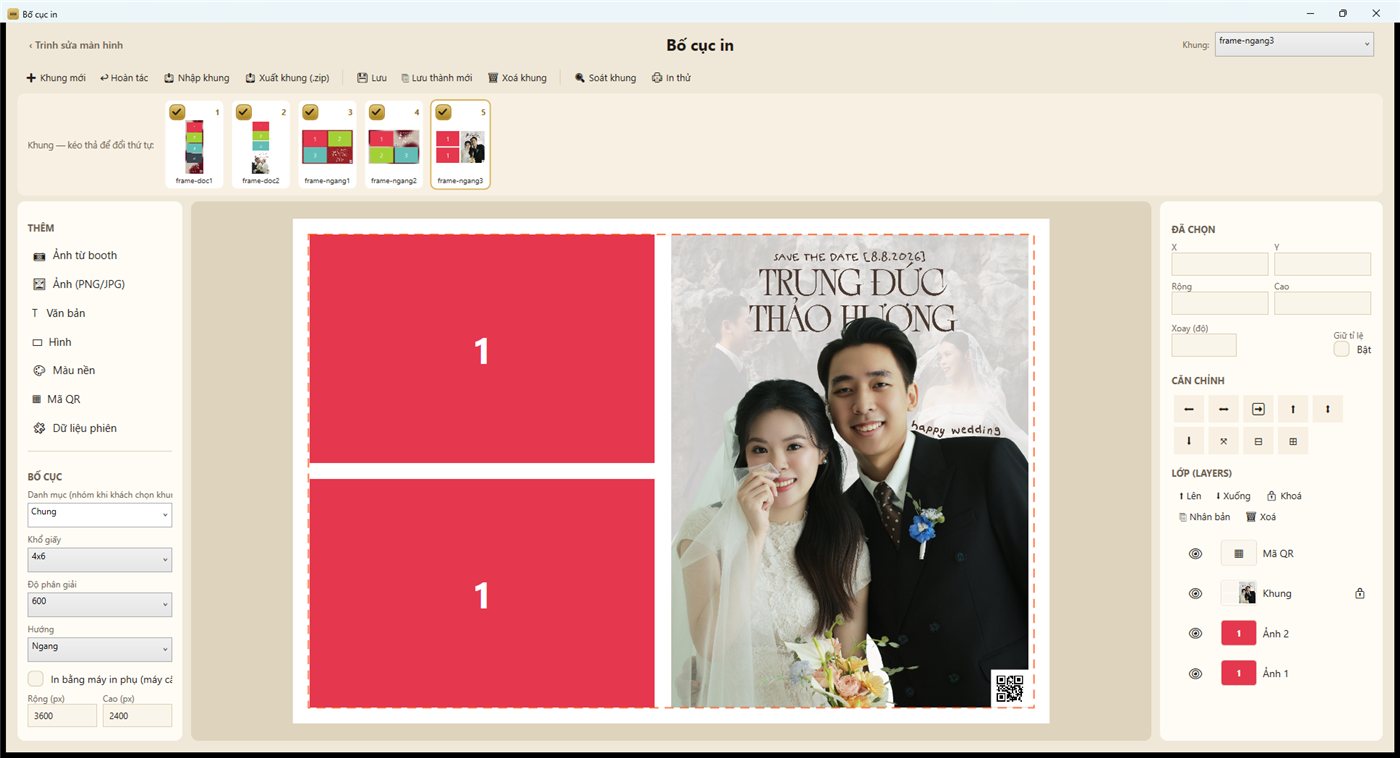Image resolution: width=1400 pixels, height=758 pixels.
Task: Select the Ảnh 1 layer red swatch
Action: [1238, 673]
